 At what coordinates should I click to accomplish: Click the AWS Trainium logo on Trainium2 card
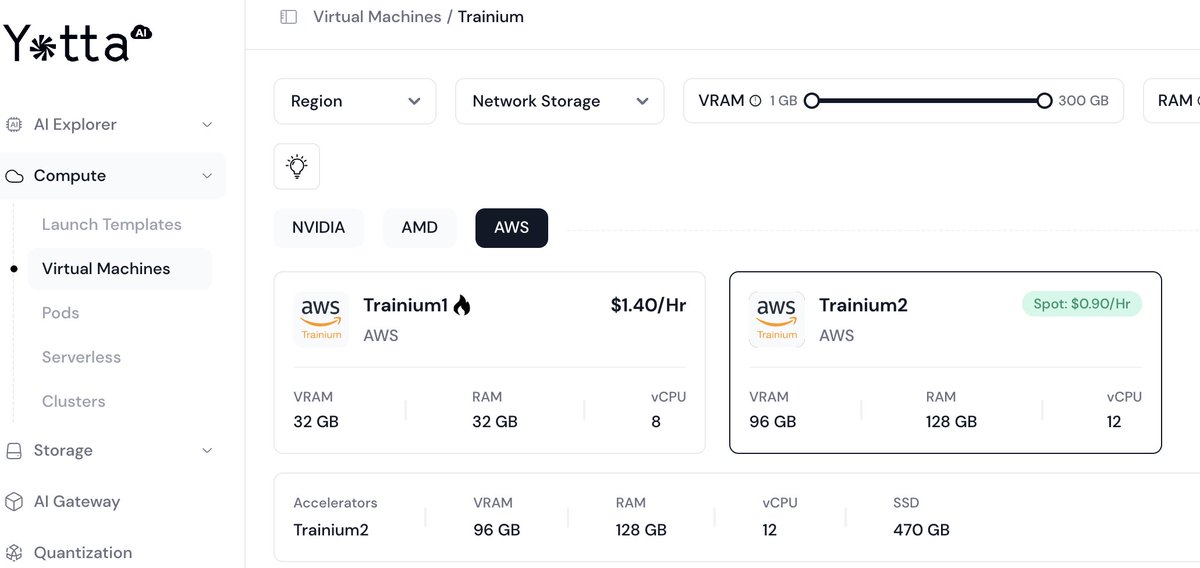tap(777, 319)
